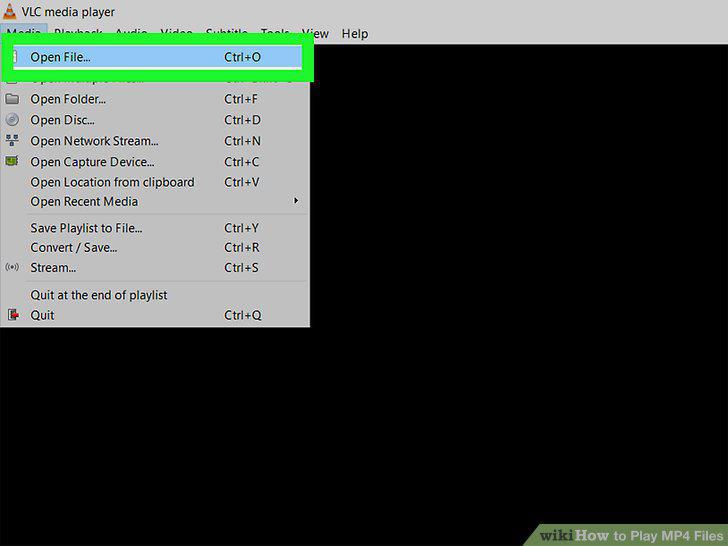Click the Ctrl+R shortcut label

click(x=241, y=247)
